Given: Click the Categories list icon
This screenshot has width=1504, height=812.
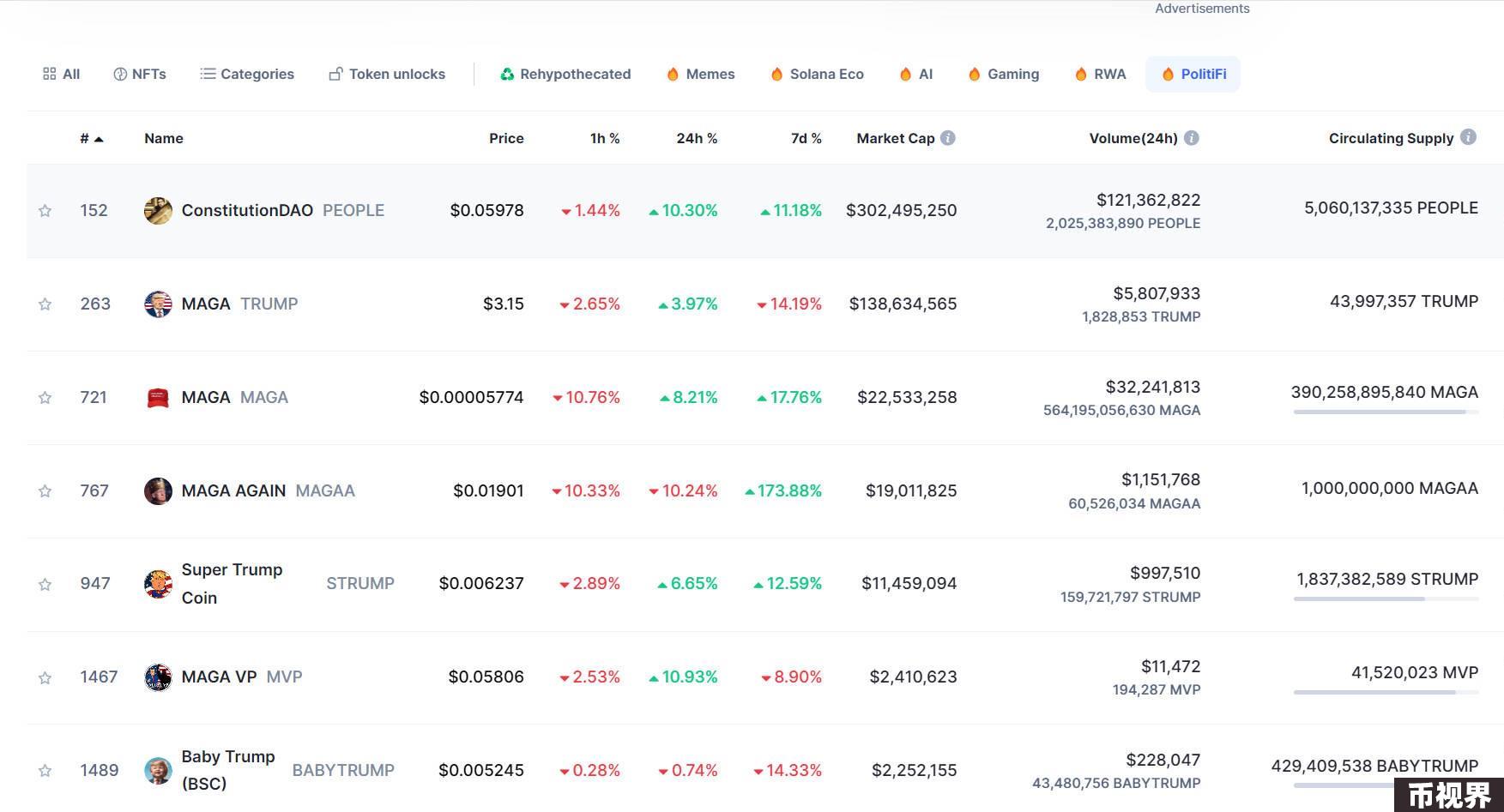Looking at the screenshot, I should (x=208, y=74).
